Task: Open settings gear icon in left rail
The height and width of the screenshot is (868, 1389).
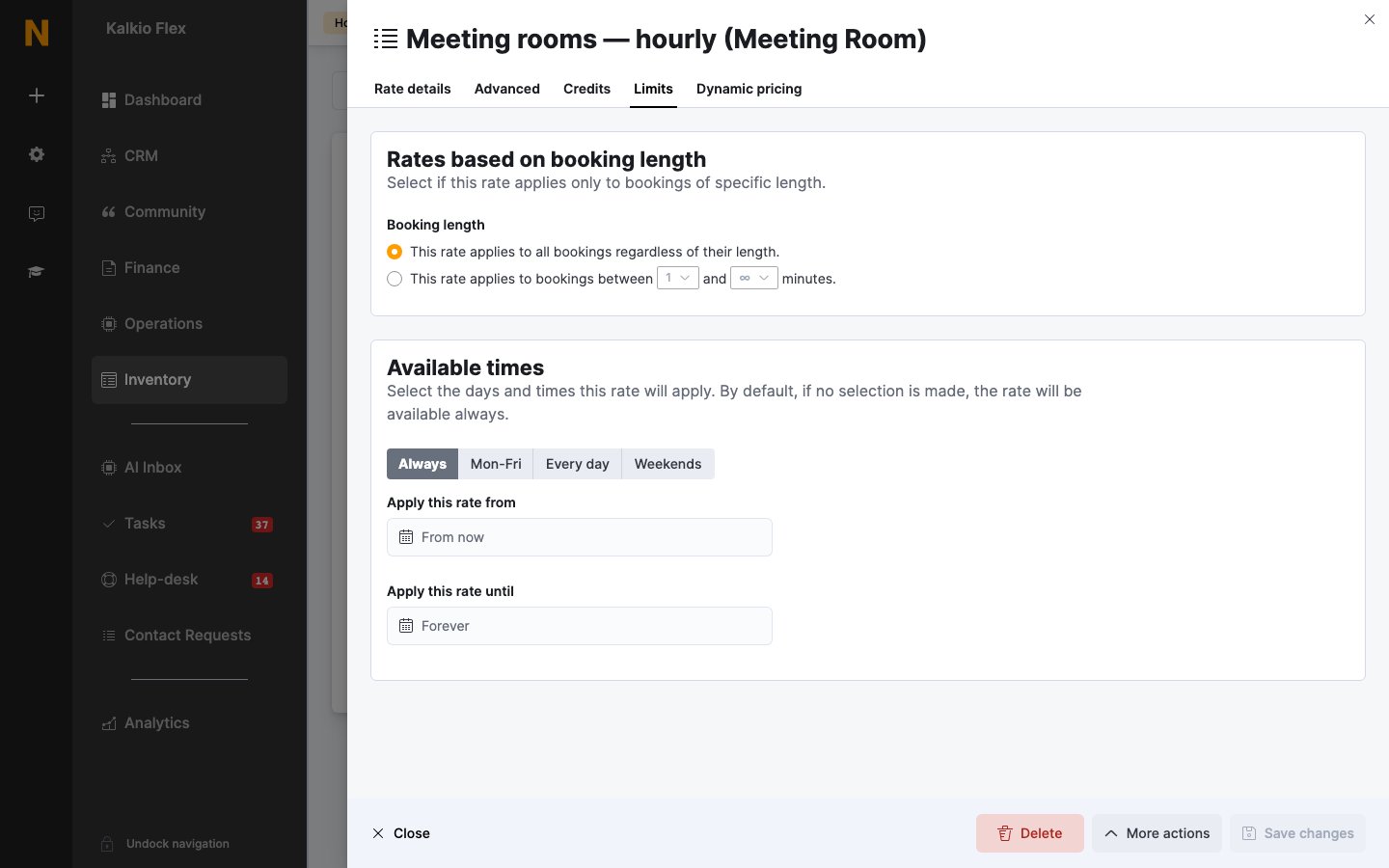Action: tap(37, 154)
